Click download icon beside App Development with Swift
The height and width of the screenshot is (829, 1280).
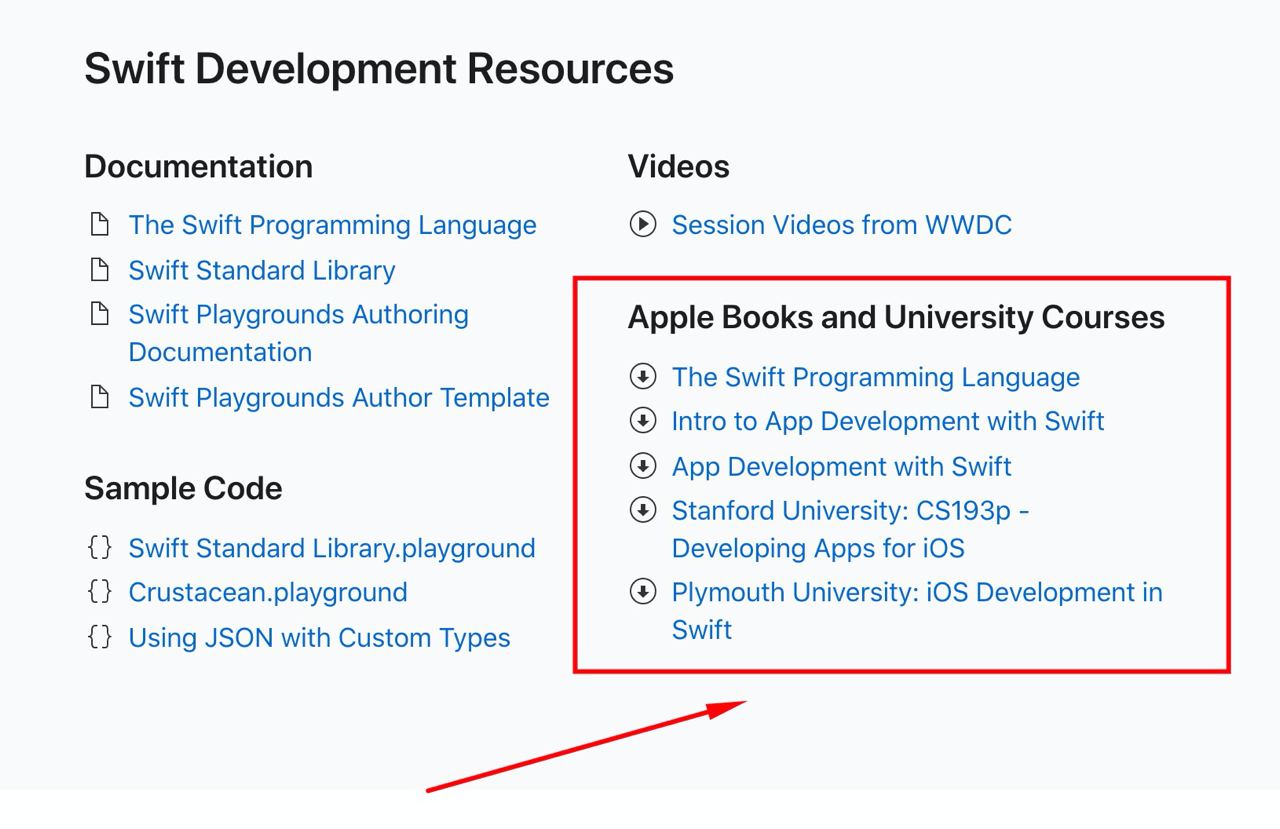643,466
